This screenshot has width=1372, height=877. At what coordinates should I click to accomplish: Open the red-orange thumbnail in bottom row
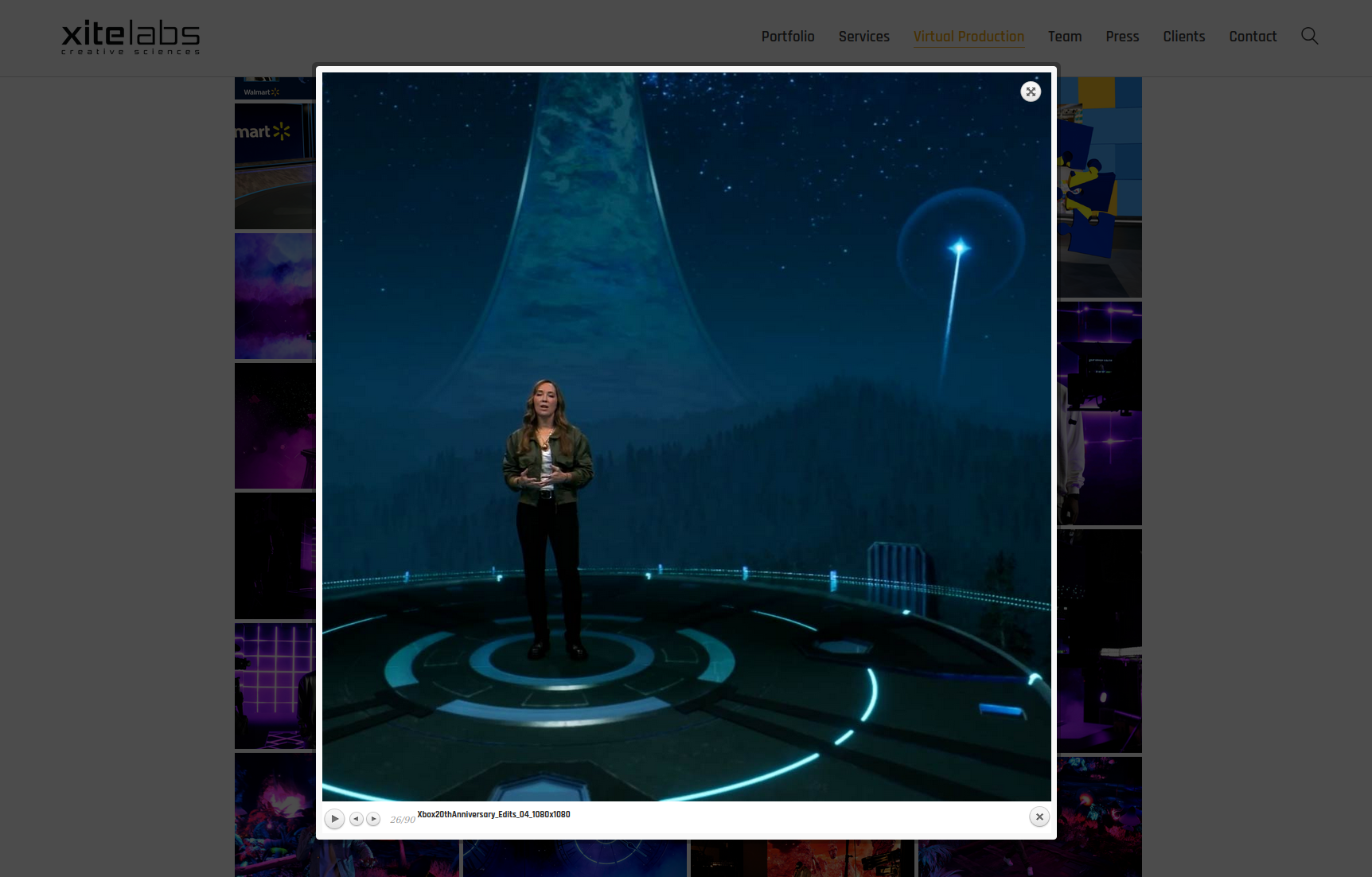tap(802, 859)
